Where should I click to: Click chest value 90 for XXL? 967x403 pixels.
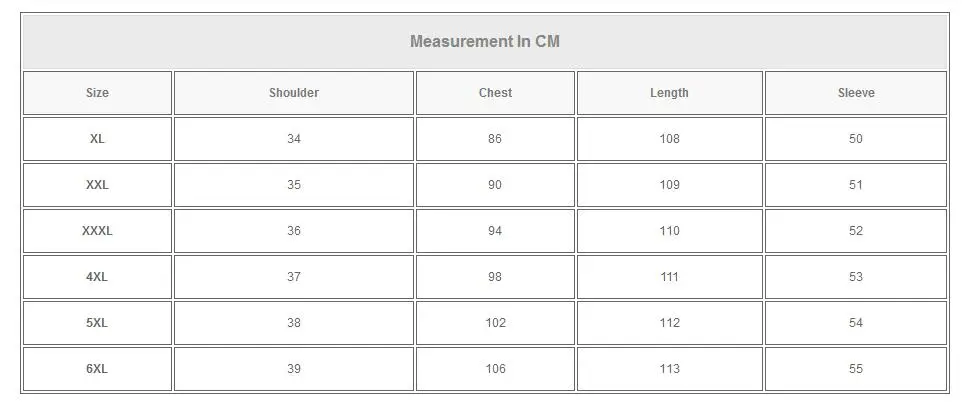point(495,185)
